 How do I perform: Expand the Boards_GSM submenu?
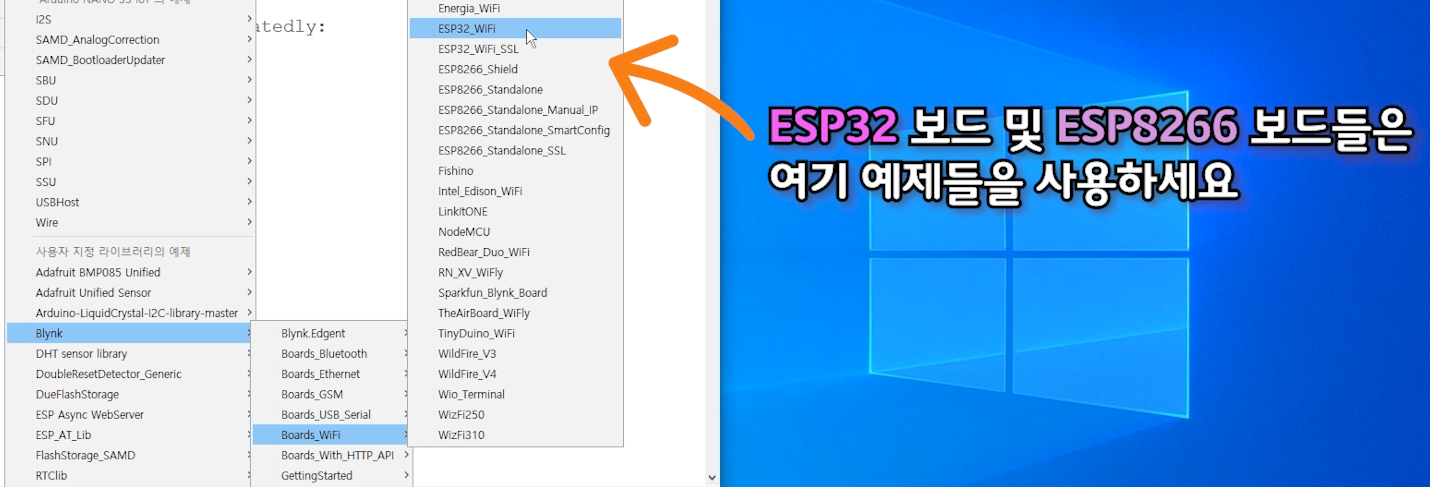point(332,394)
